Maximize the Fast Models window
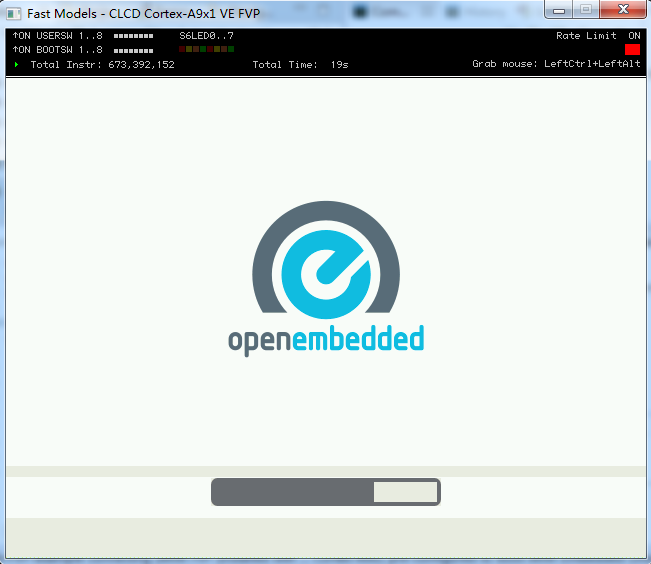This screenshot has width=651, height=564. tap(586, 9)
